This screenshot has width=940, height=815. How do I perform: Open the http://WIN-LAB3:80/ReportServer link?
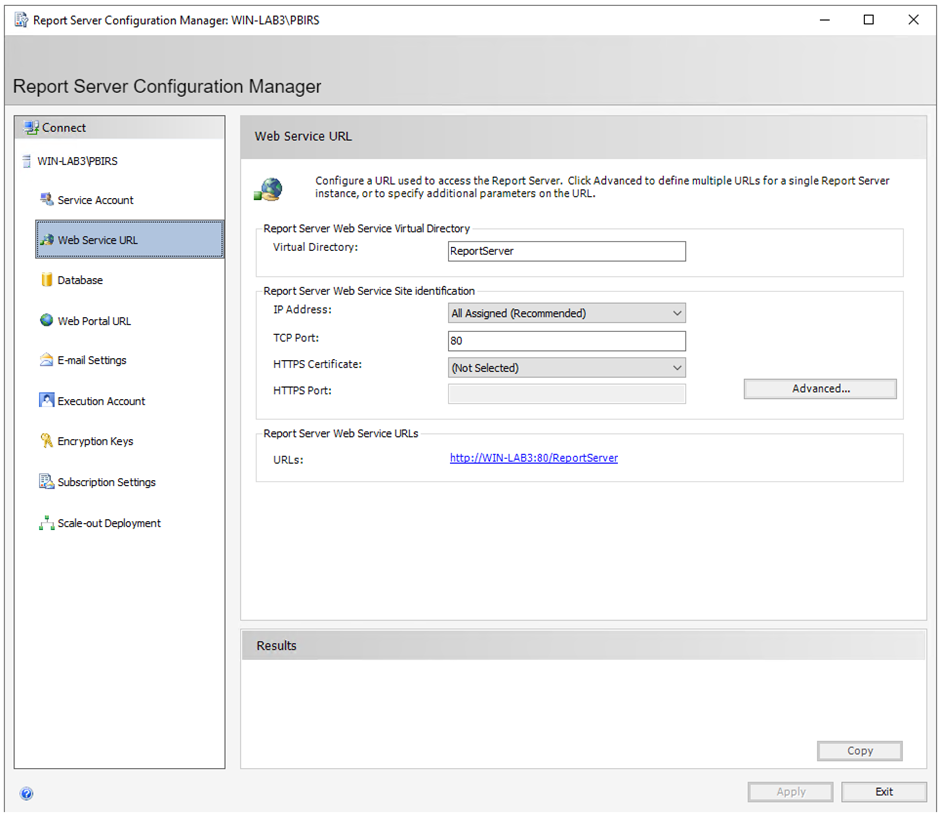[534, 458]
